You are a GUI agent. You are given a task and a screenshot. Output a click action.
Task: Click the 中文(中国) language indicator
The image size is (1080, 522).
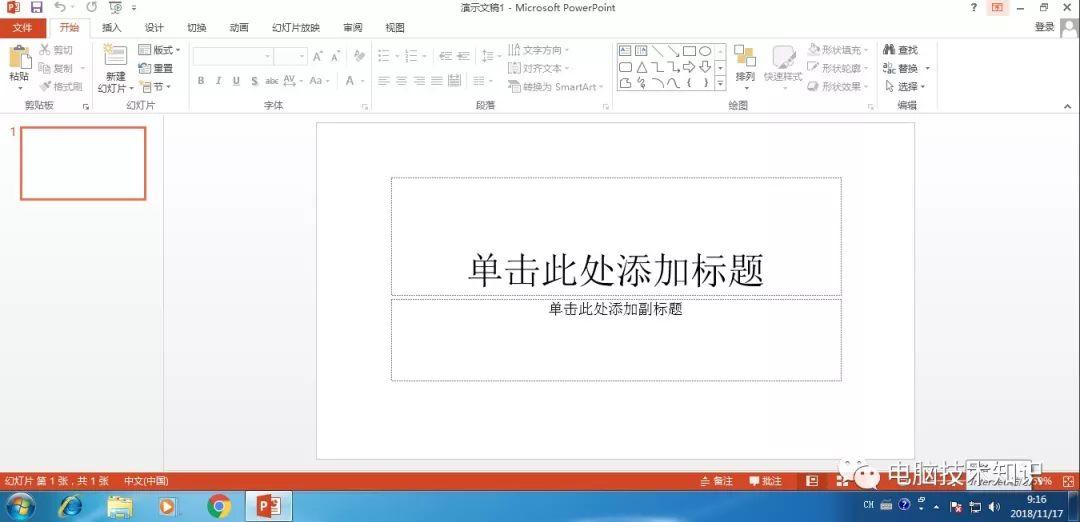click(146, 481)
